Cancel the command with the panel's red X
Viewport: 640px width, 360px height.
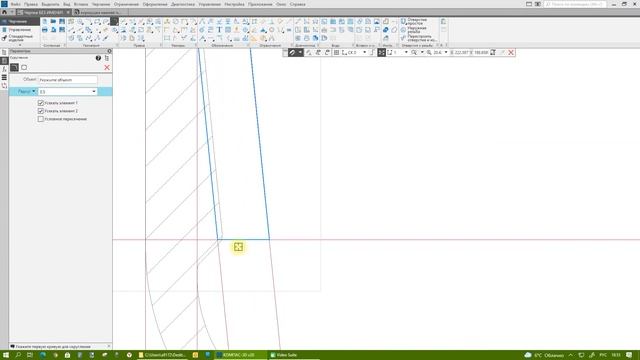[x=107, y=67]
